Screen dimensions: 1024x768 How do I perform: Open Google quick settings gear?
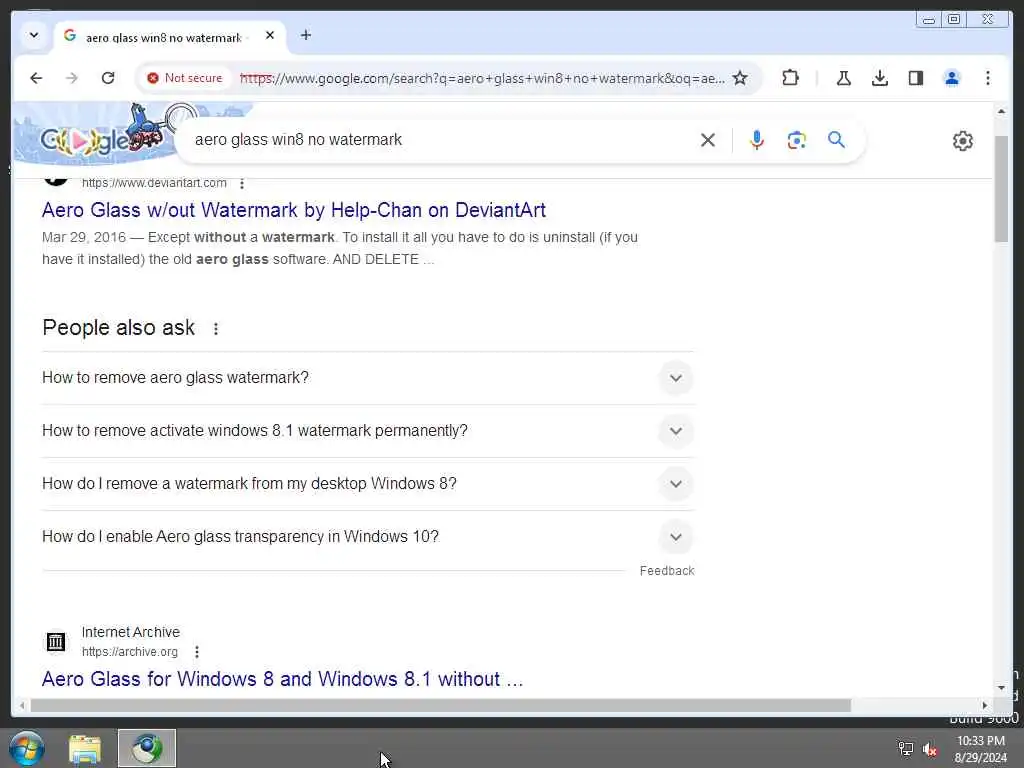pos(963,140)
